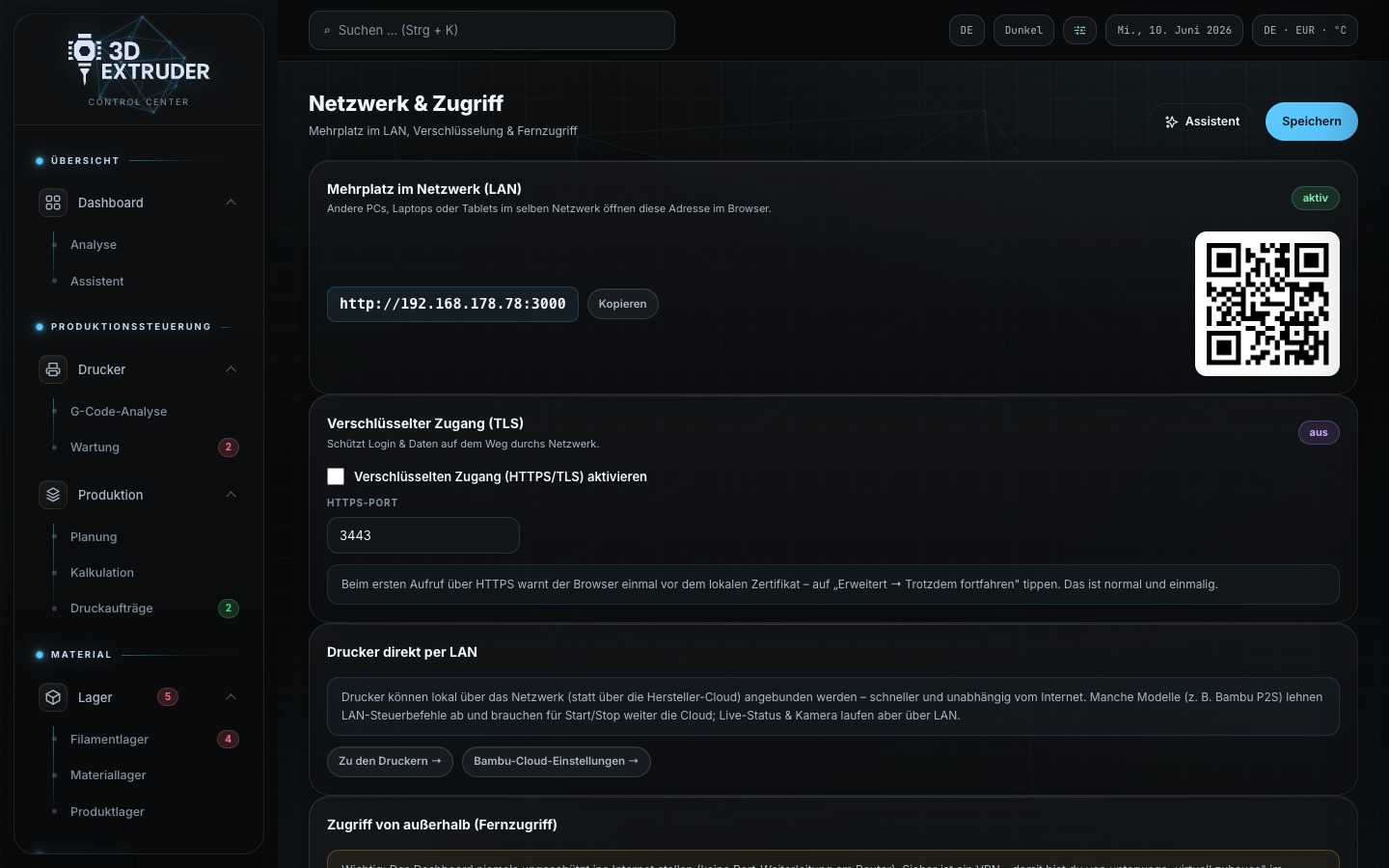Click the green badge 2 next to Druckaufträge
Viewport: 1389px width, 868px height.
pos(229,609)
